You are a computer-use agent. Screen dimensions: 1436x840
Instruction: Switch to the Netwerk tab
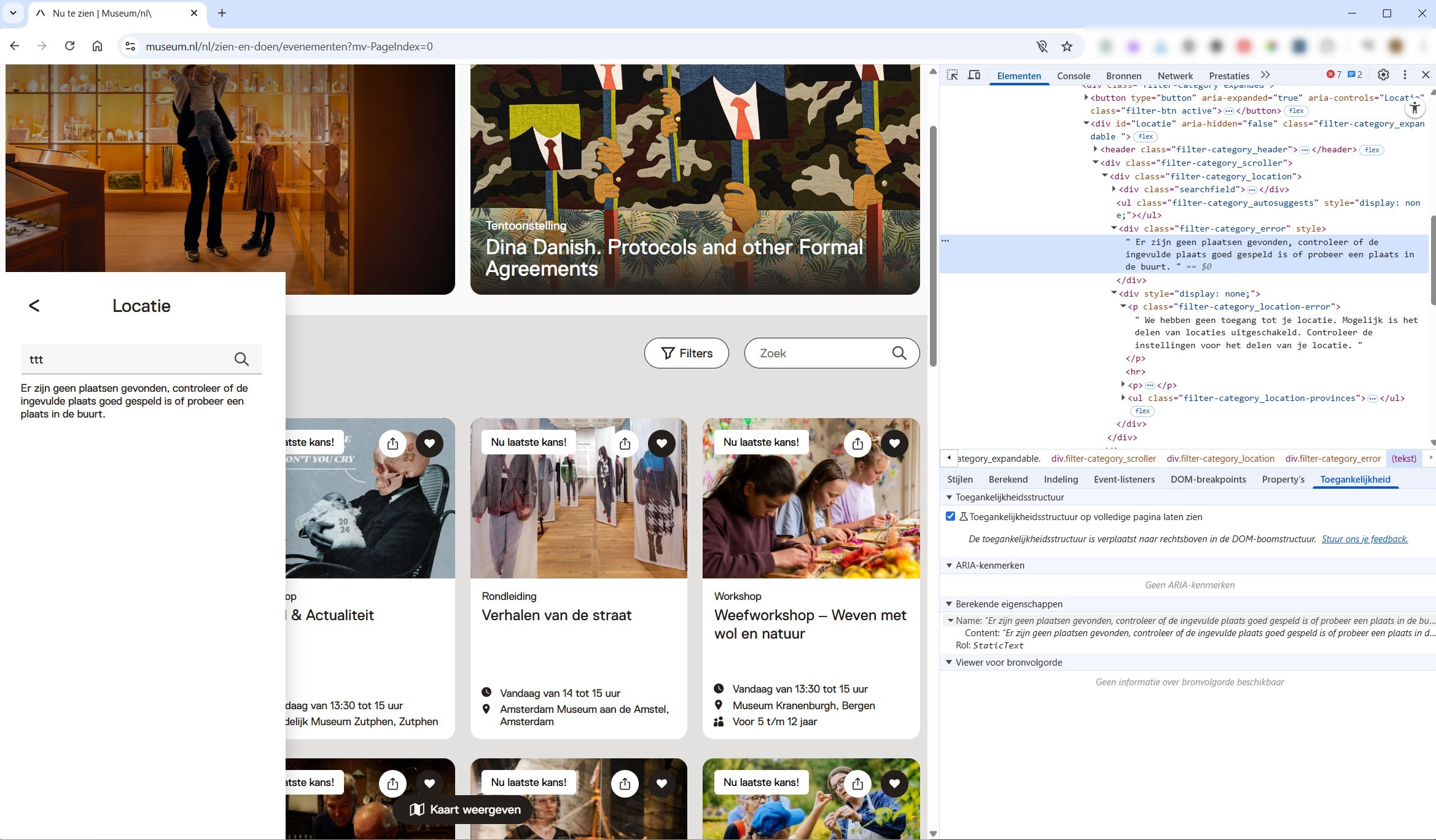point(1175,76)
